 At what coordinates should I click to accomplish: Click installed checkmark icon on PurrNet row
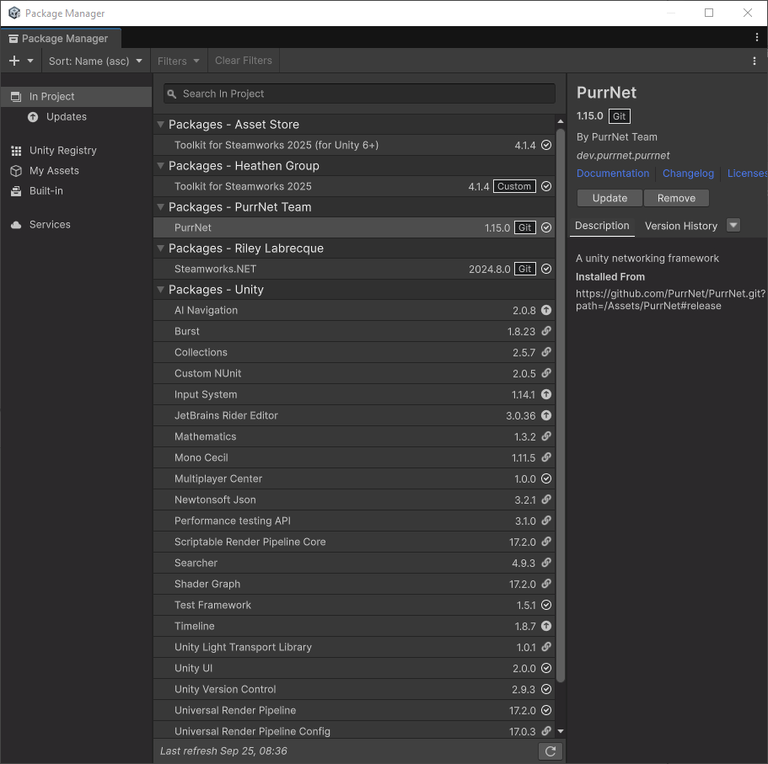coord(546,228)
